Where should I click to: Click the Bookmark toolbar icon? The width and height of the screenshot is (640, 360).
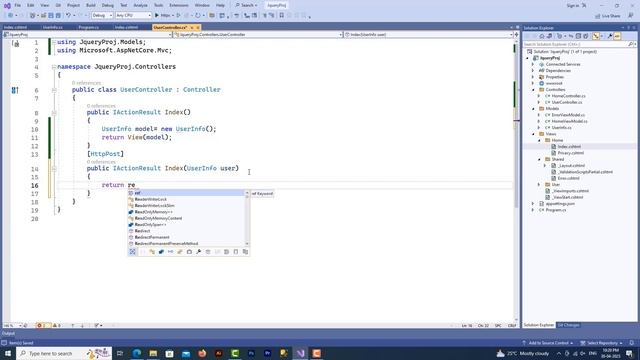coord(281,16)
